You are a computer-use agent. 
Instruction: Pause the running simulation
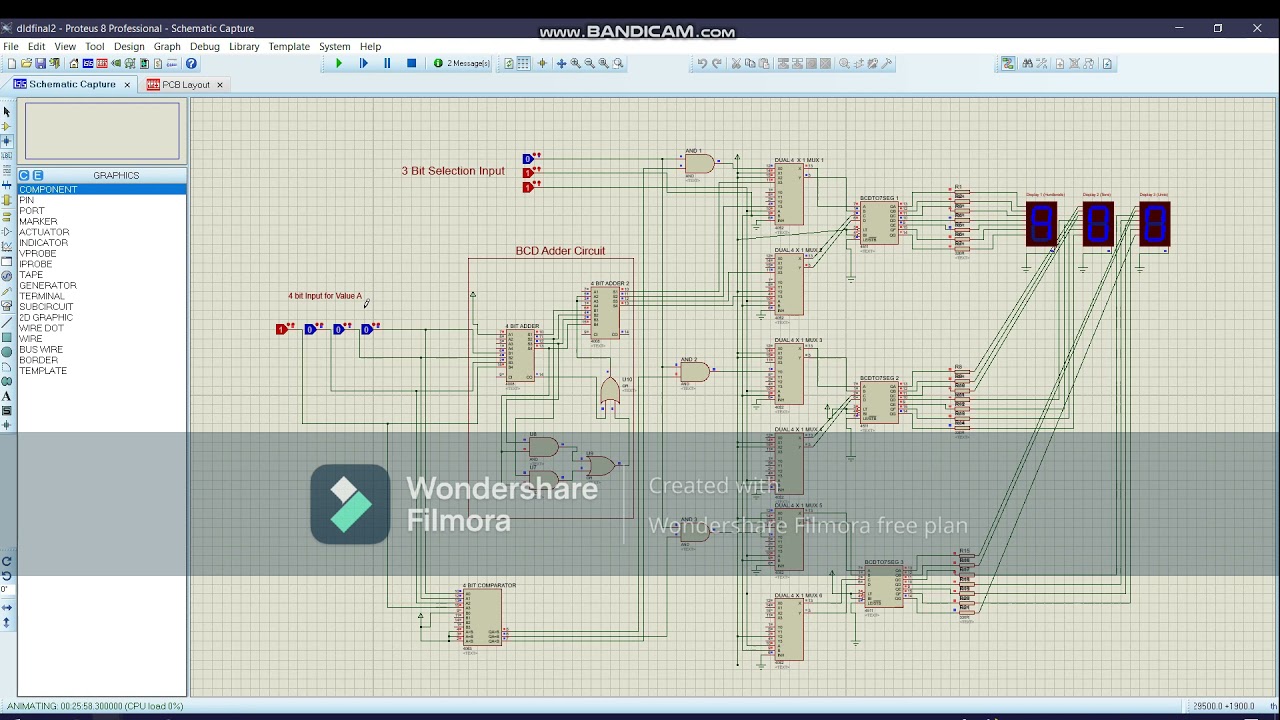coord(387,63)
